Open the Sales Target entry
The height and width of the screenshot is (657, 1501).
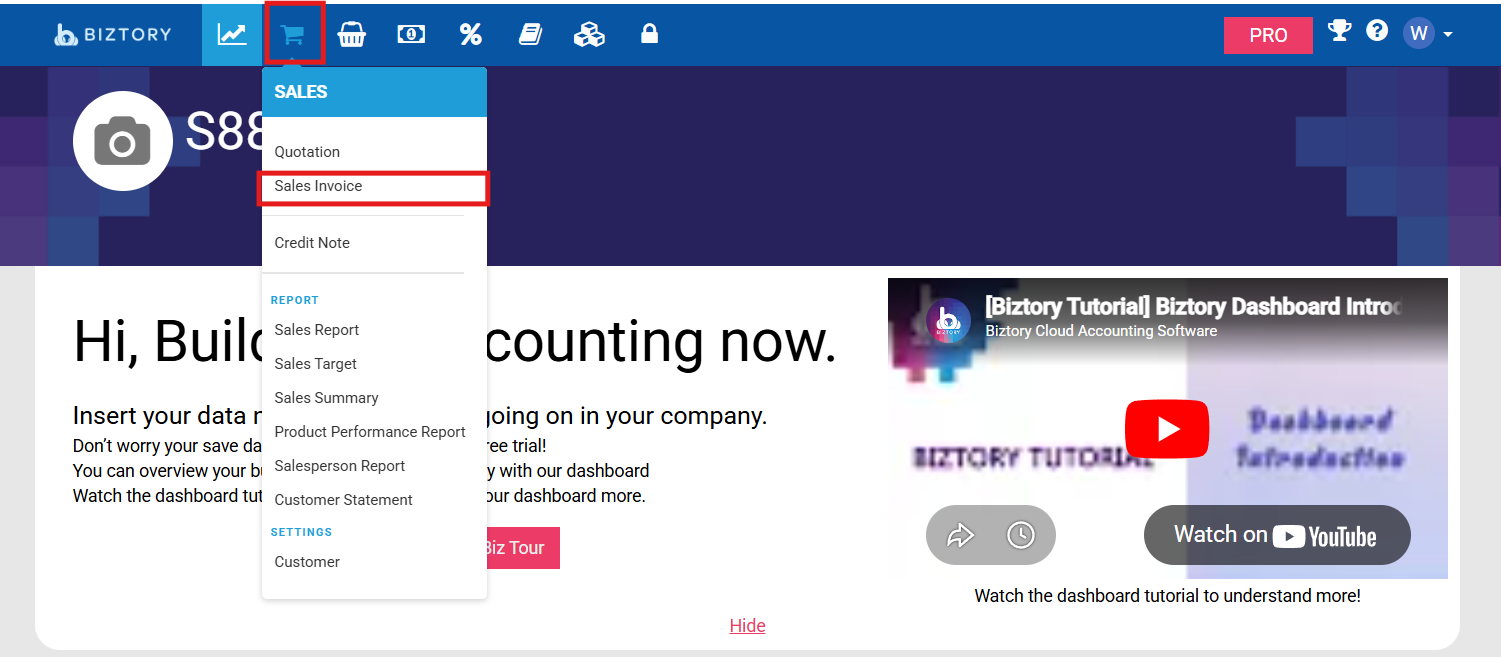315,364
